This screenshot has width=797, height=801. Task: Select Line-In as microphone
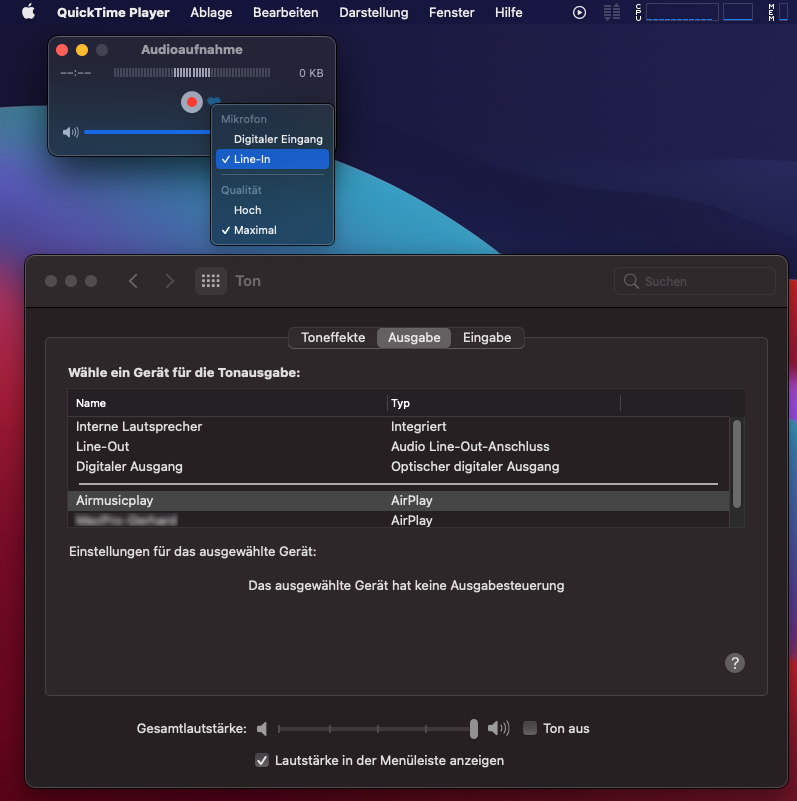272,159
